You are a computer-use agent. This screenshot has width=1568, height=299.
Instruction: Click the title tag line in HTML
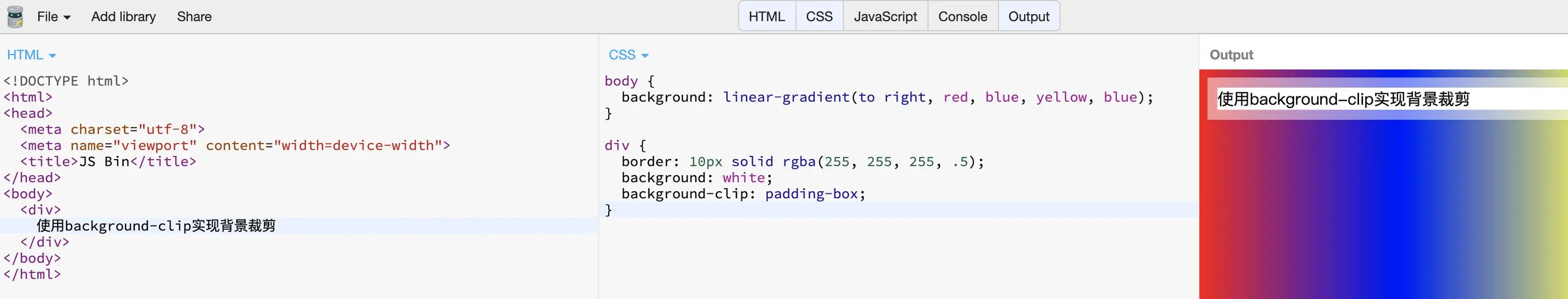108,162
